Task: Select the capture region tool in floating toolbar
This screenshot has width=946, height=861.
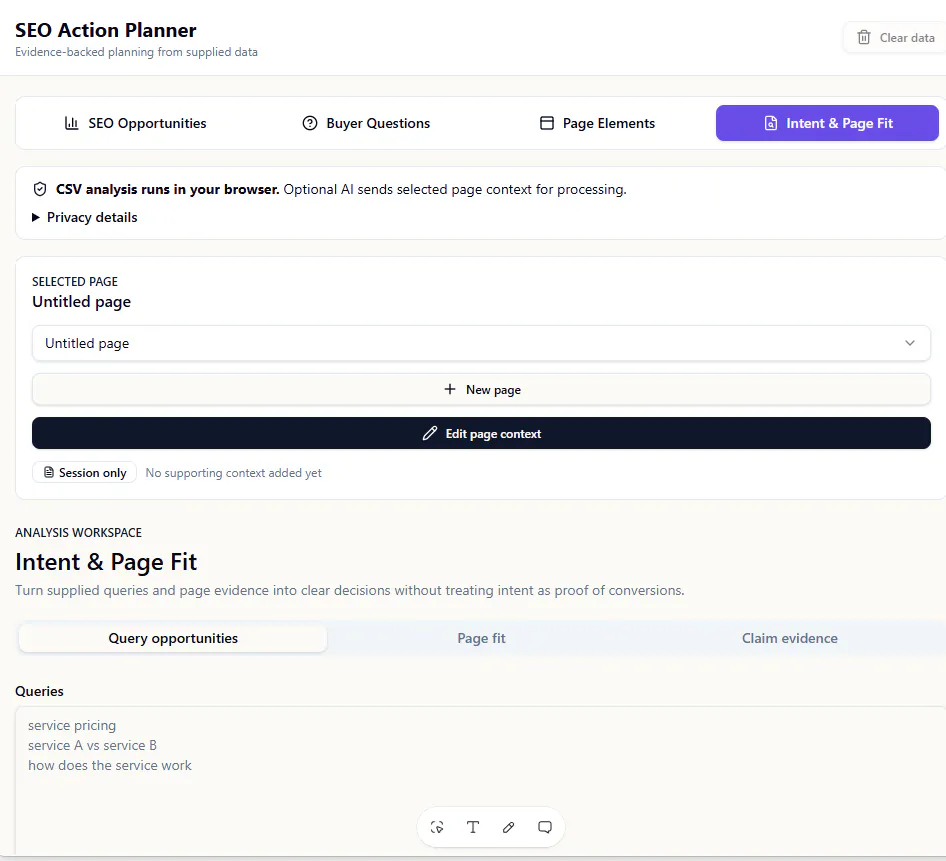Action: [437, 827]
